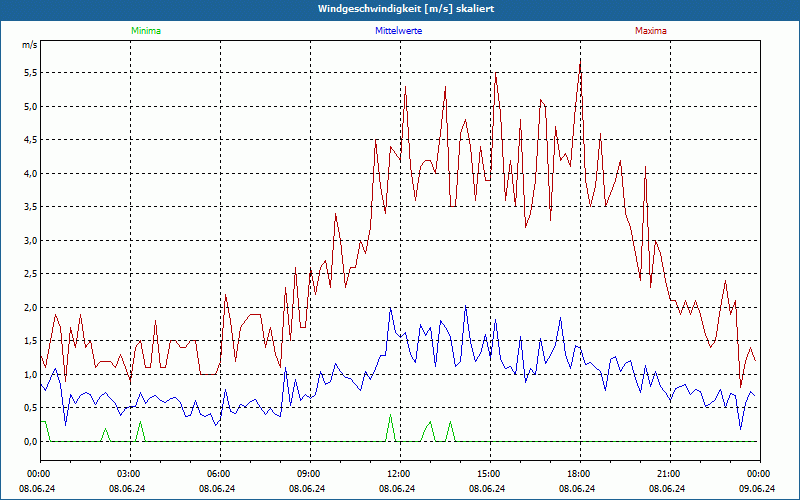
Task: Click the Maxima legend label
Action: coord(650,31)
